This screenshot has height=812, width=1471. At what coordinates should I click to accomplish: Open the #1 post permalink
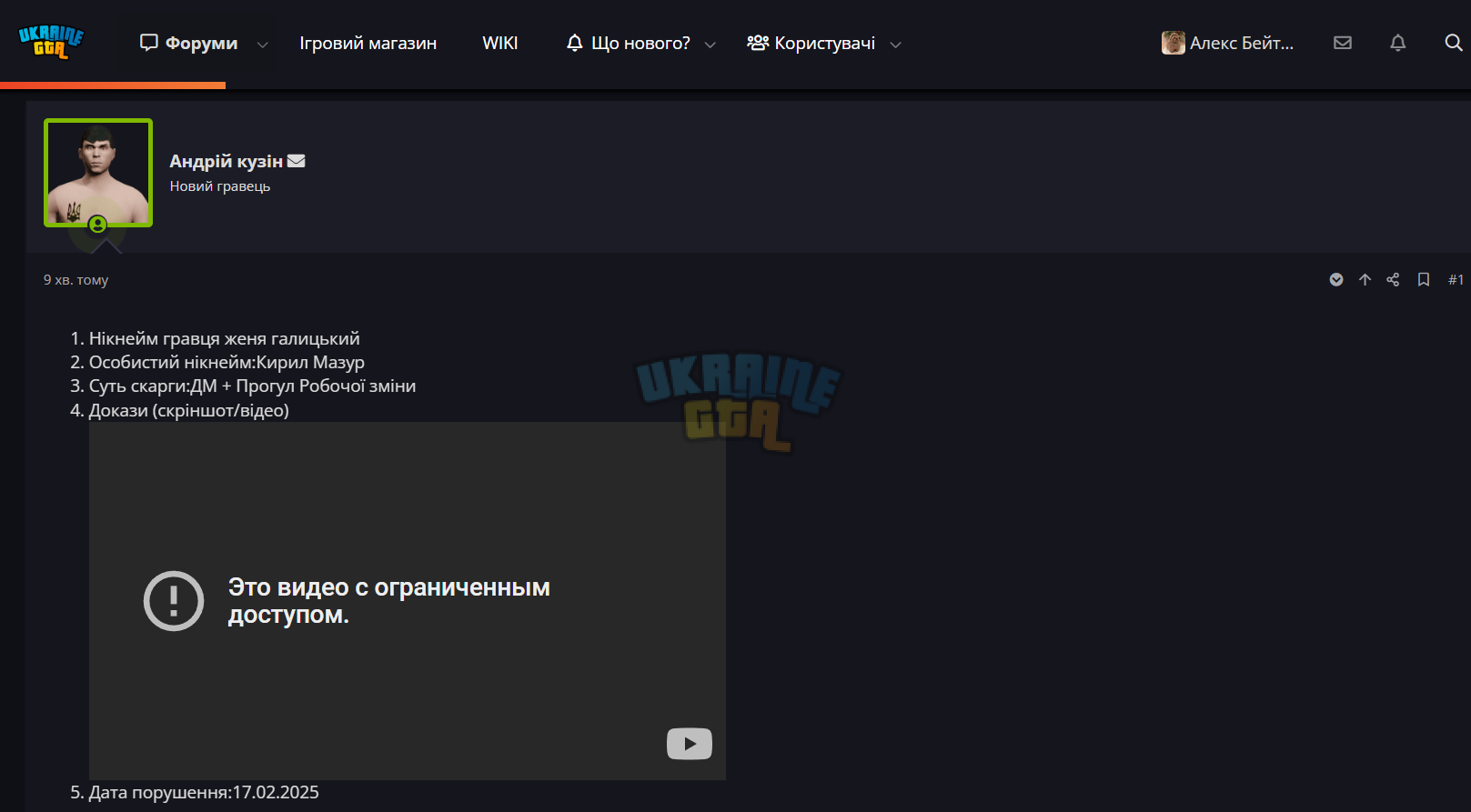pos(1456,279)
